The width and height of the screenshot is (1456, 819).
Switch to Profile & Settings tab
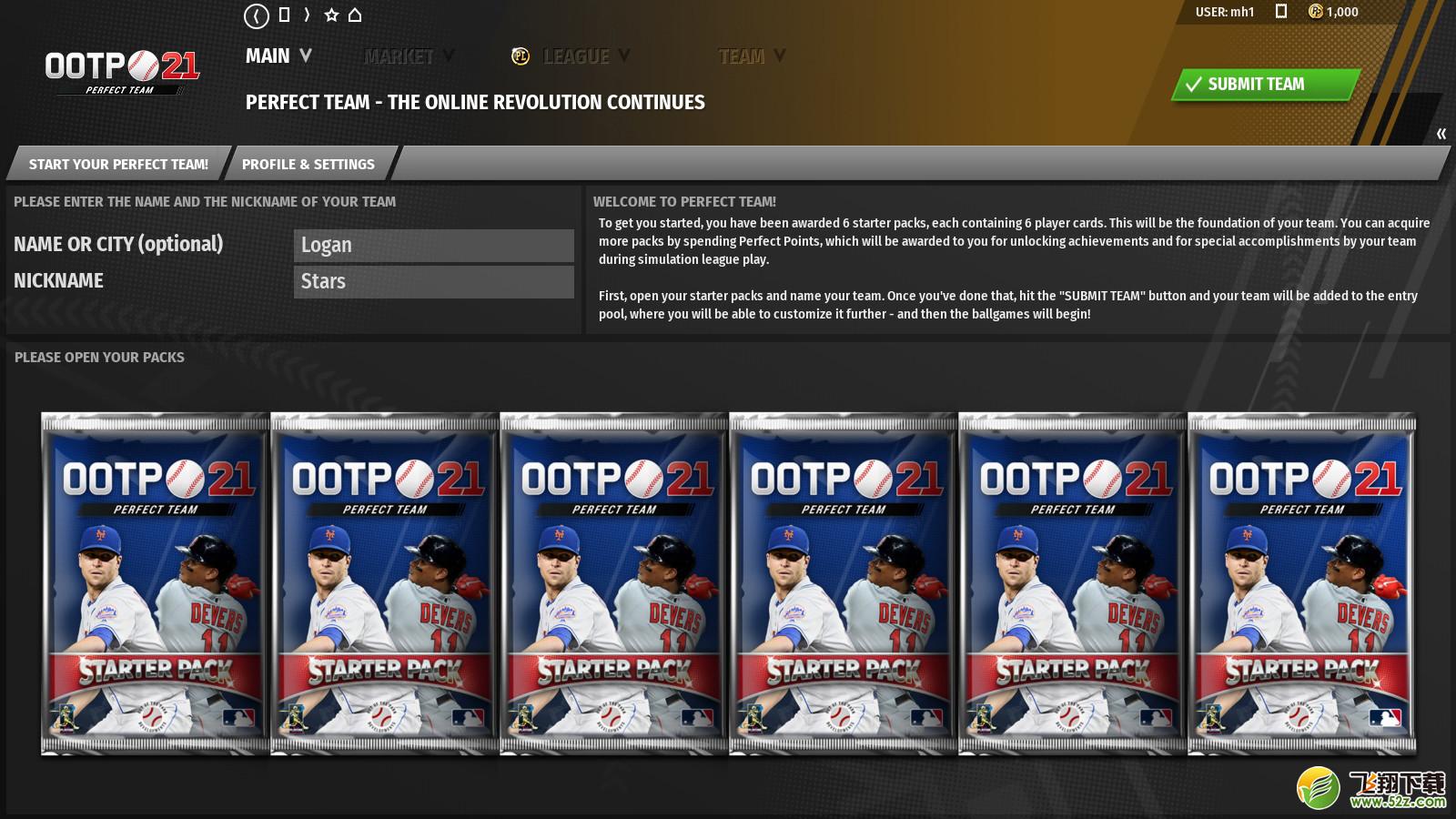pos(308,164)
